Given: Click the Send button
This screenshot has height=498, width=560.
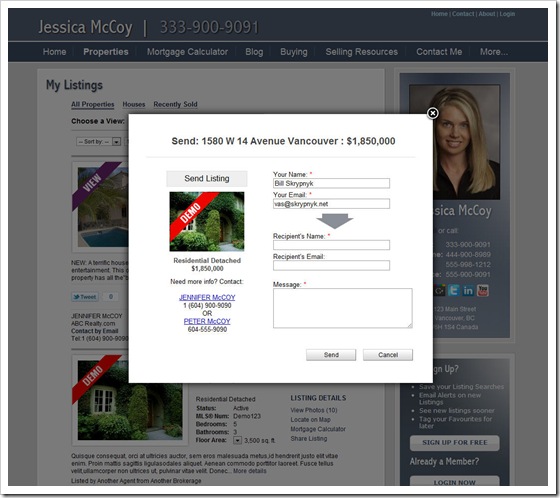Looking at the screenshot, I should coord(331,355).
